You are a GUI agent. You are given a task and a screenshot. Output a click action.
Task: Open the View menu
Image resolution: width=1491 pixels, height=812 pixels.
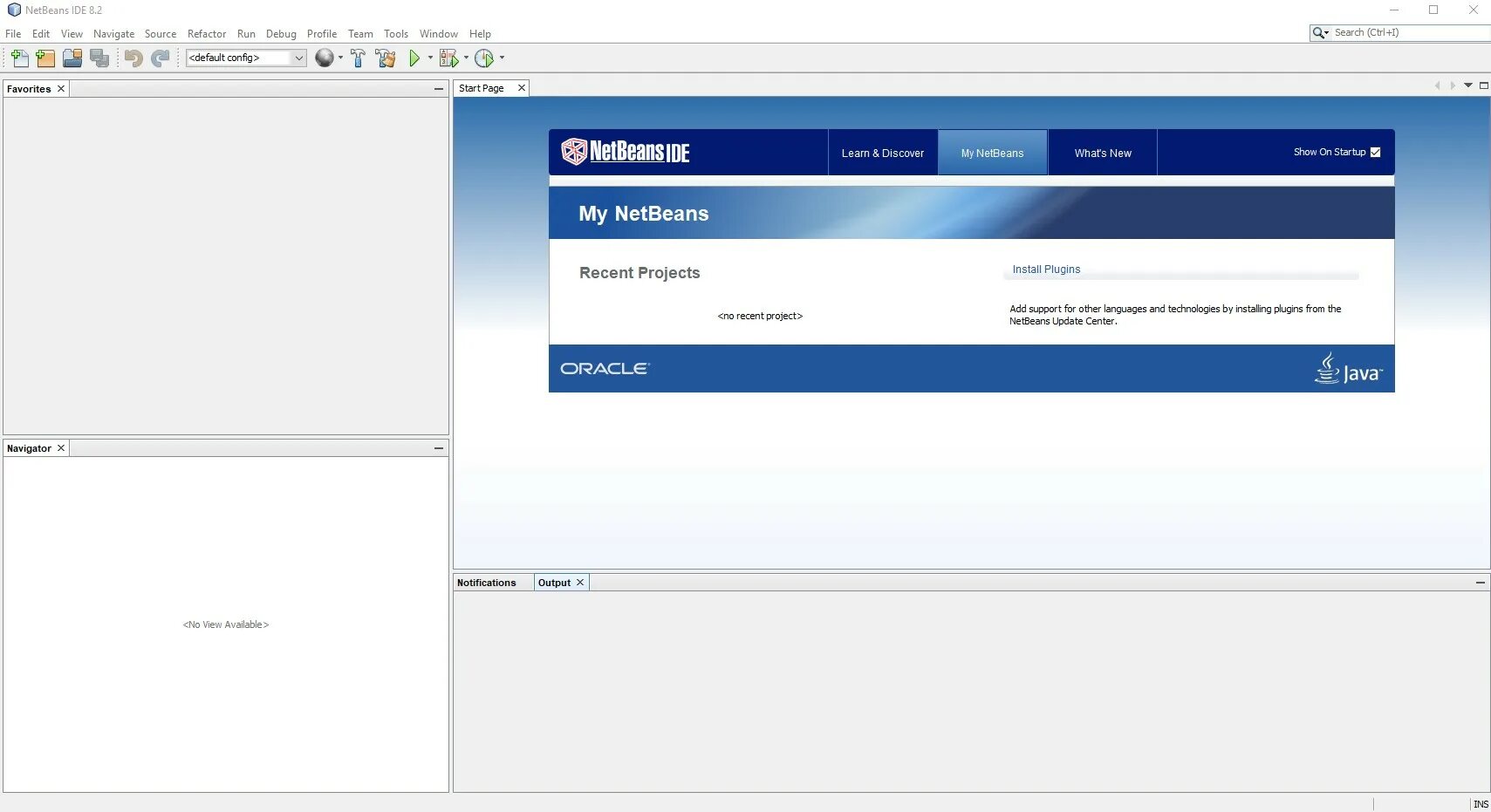pyautogui.click(x=72, y=34)
